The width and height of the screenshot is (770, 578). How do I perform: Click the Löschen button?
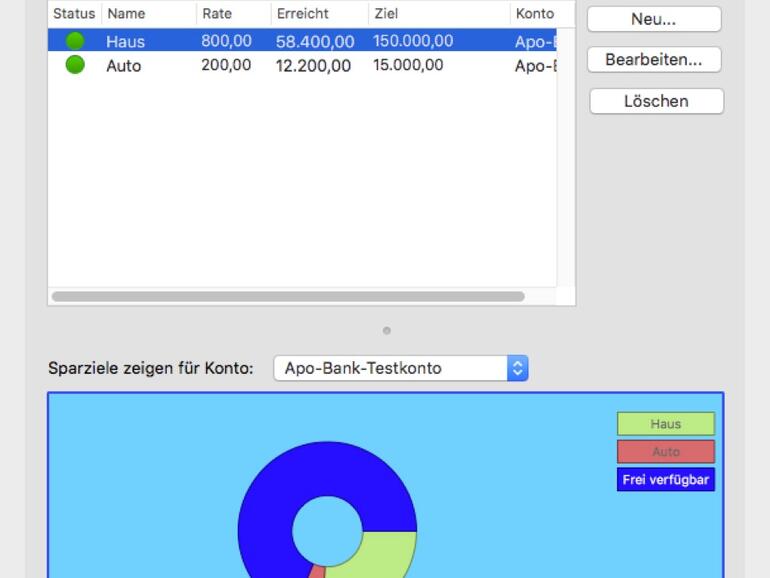[657, 101]
